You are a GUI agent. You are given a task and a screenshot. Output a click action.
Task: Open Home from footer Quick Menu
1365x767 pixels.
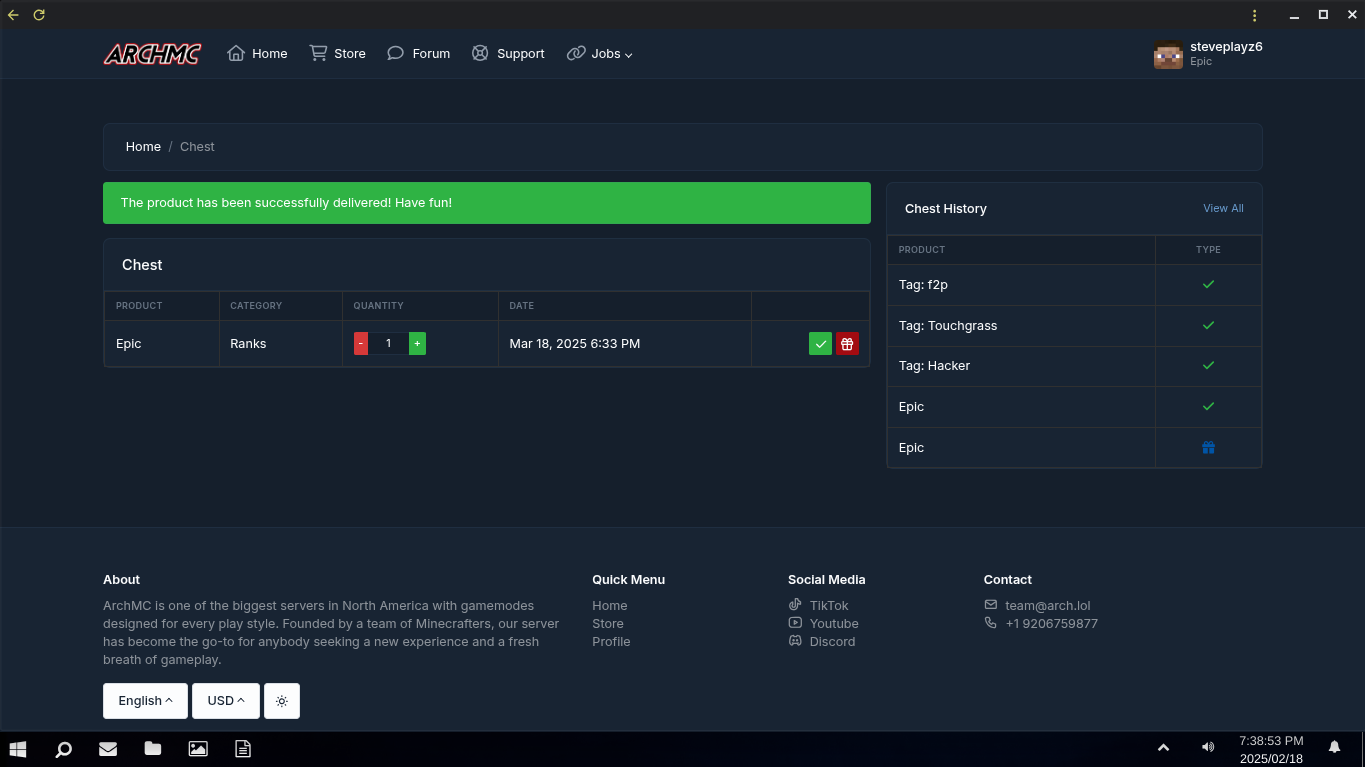click(x=609, y=606)
